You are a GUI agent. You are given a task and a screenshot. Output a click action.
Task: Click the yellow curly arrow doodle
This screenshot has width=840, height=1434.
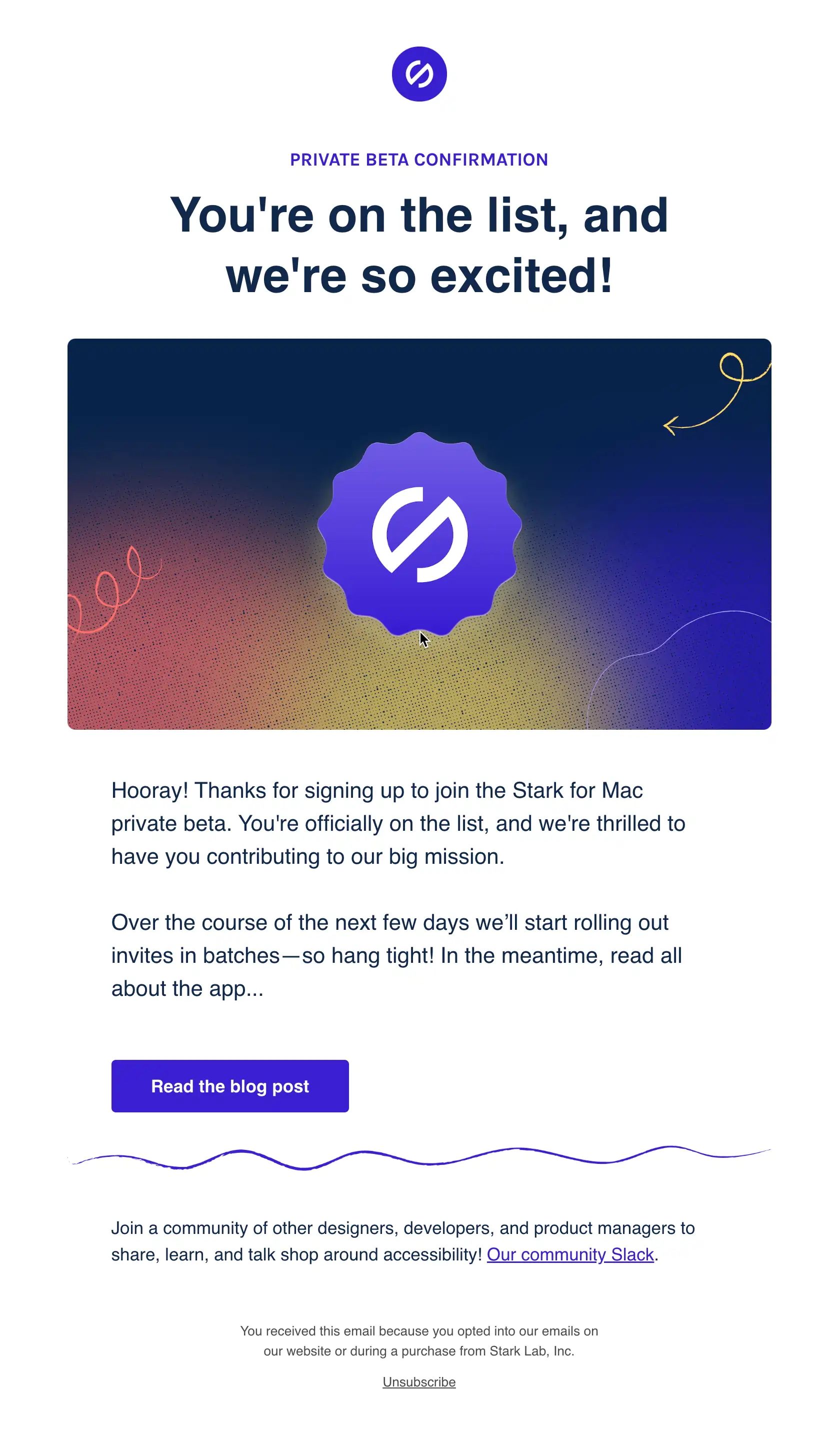coord(717,394)
